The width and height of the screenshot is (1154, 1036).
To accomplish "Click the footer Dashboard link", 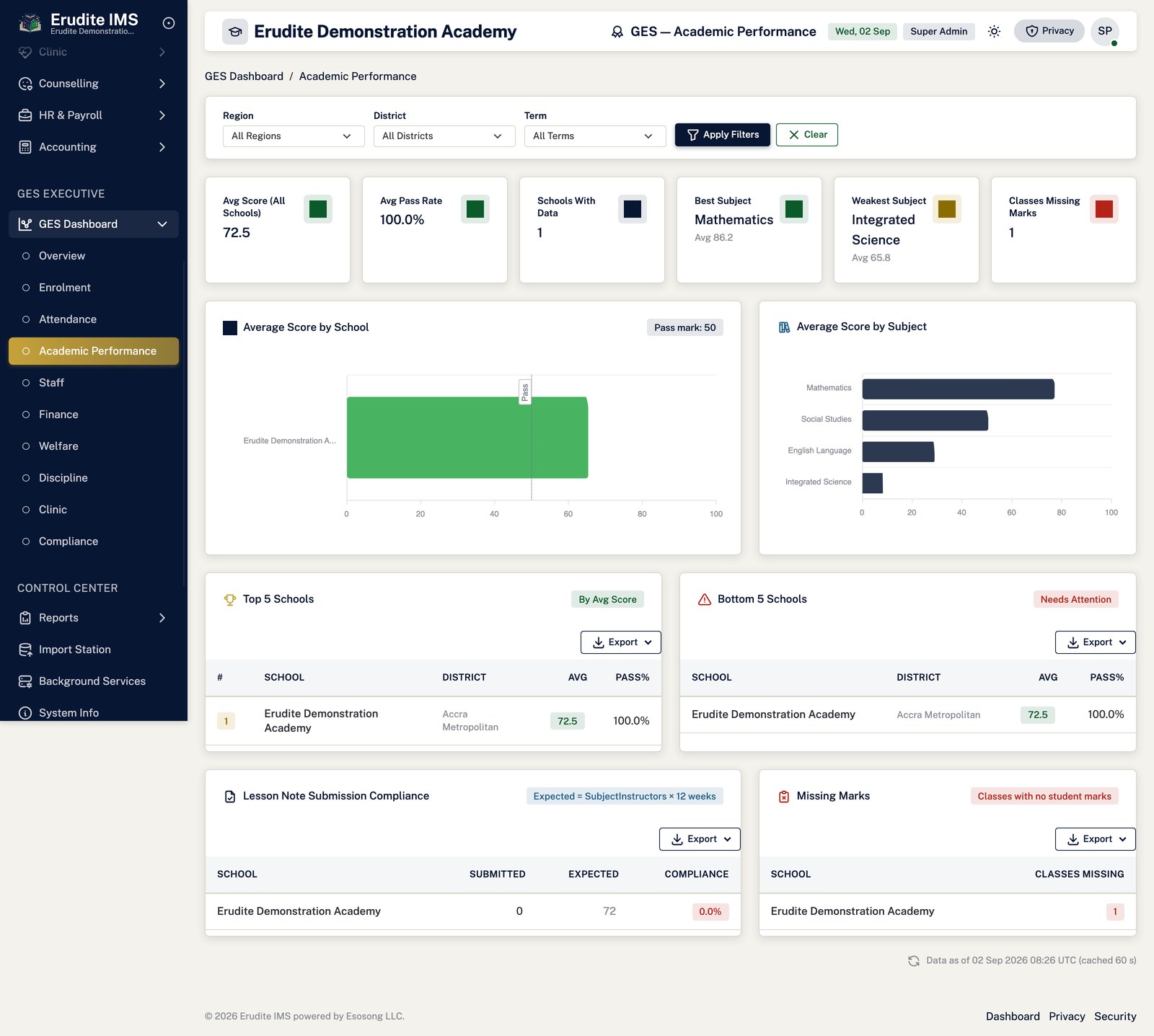I will tap(1013, 1017).
